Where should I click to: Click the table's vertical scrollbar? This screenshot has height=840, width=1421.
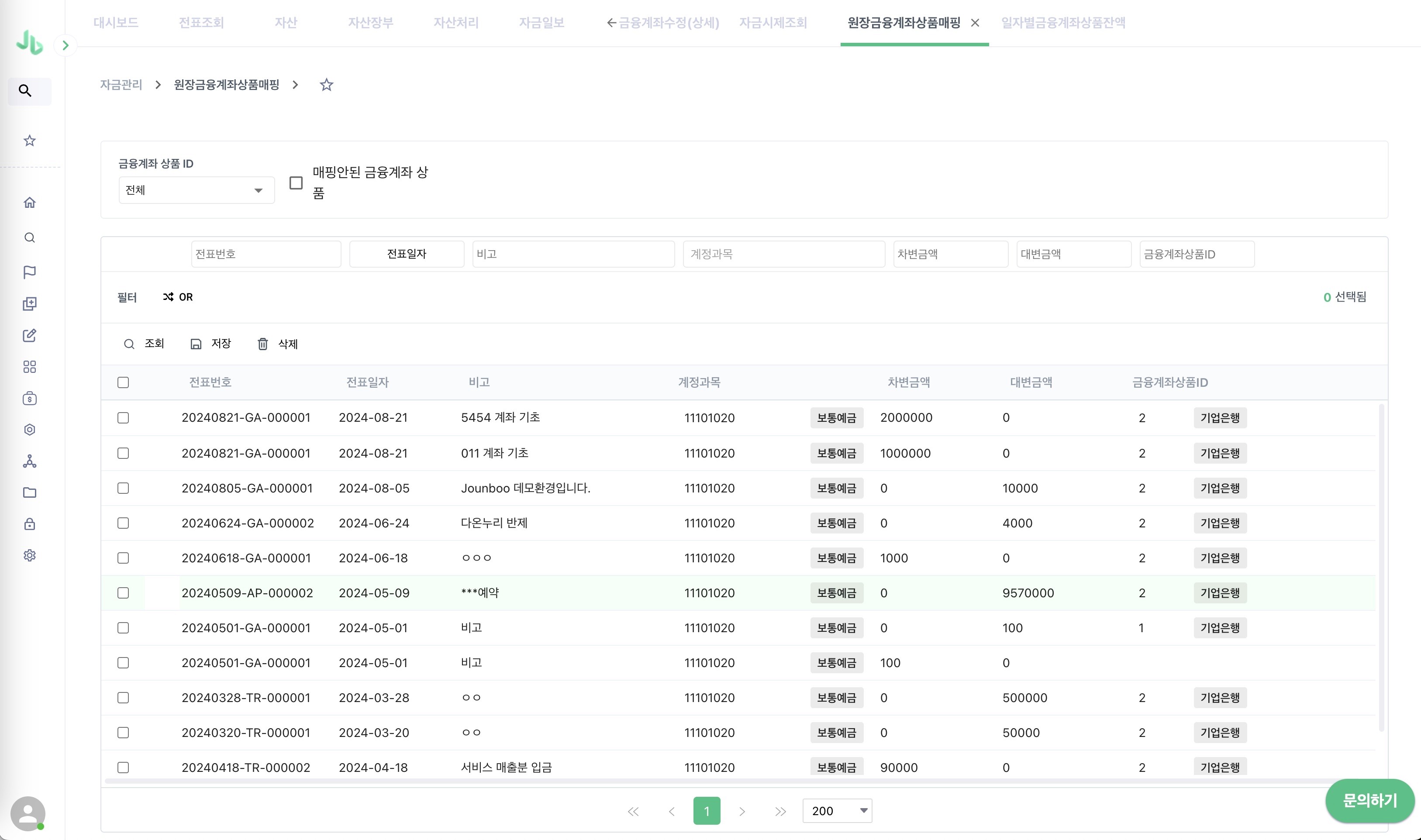(1381, 566)
